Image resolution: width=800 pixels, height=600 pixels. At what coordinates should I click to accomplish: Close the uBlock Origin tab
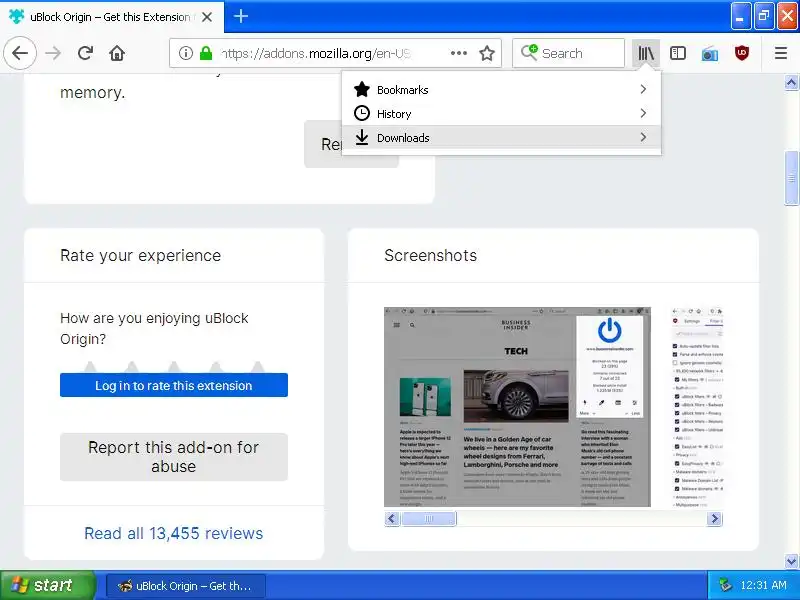point(207,17)
